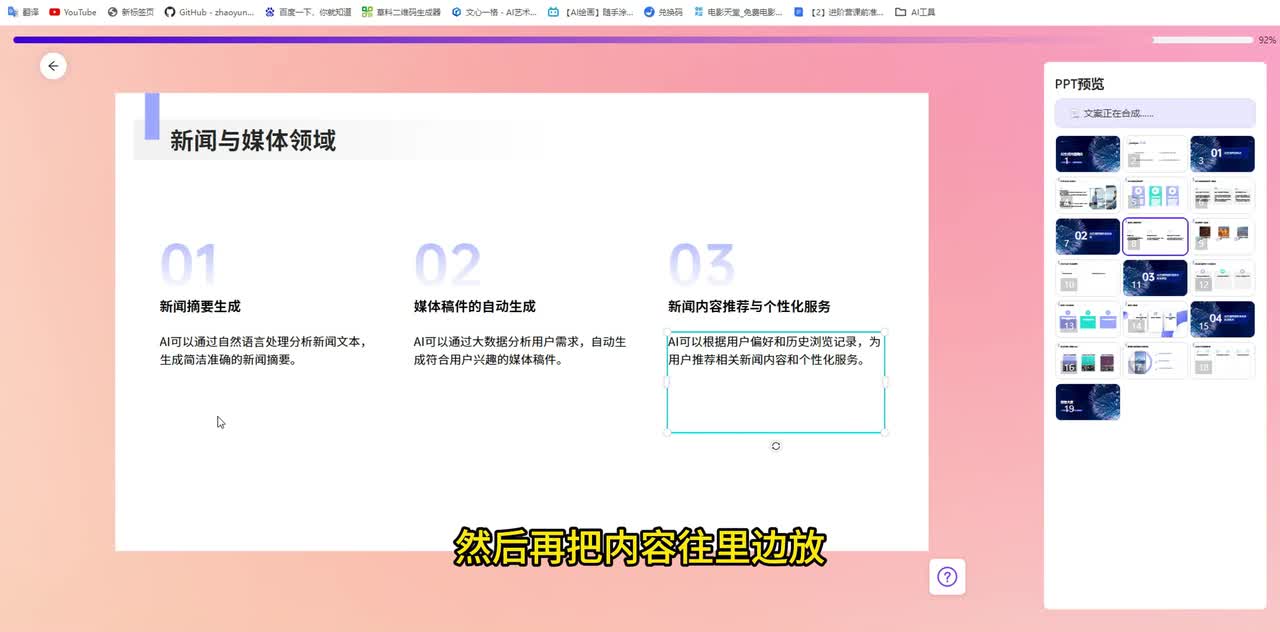Select slide 1 thumbnail in PPT预览
The height and width of the screenshot is (632, 1280).
click(x=1087, y=154)
